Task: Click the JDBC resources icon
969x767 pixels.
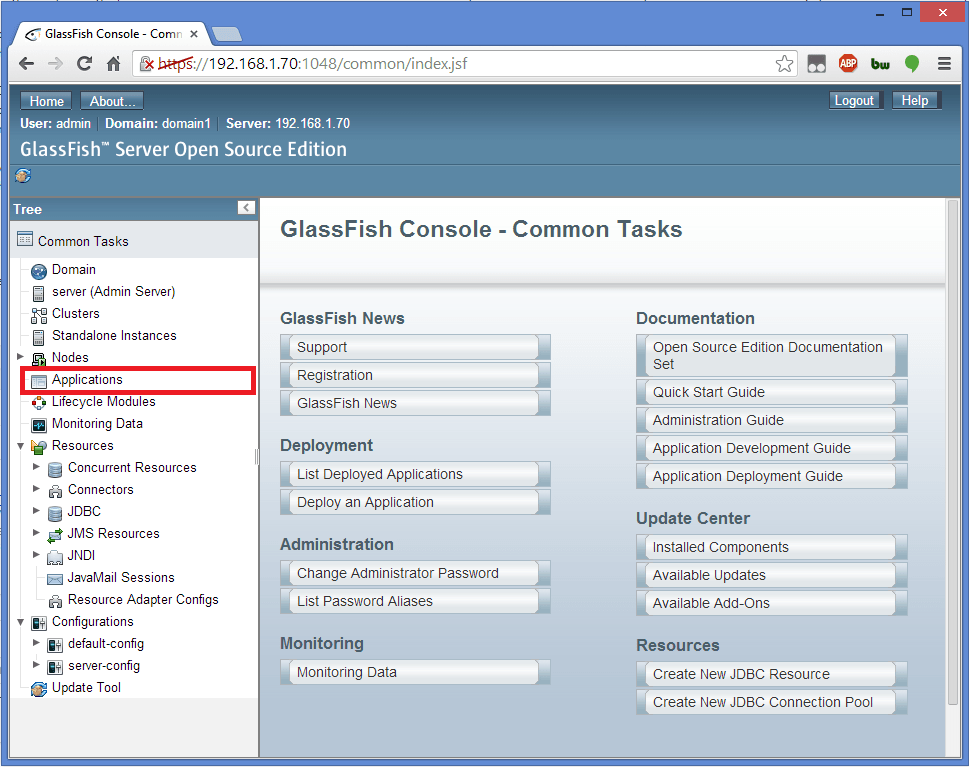Action: (54, 511)
